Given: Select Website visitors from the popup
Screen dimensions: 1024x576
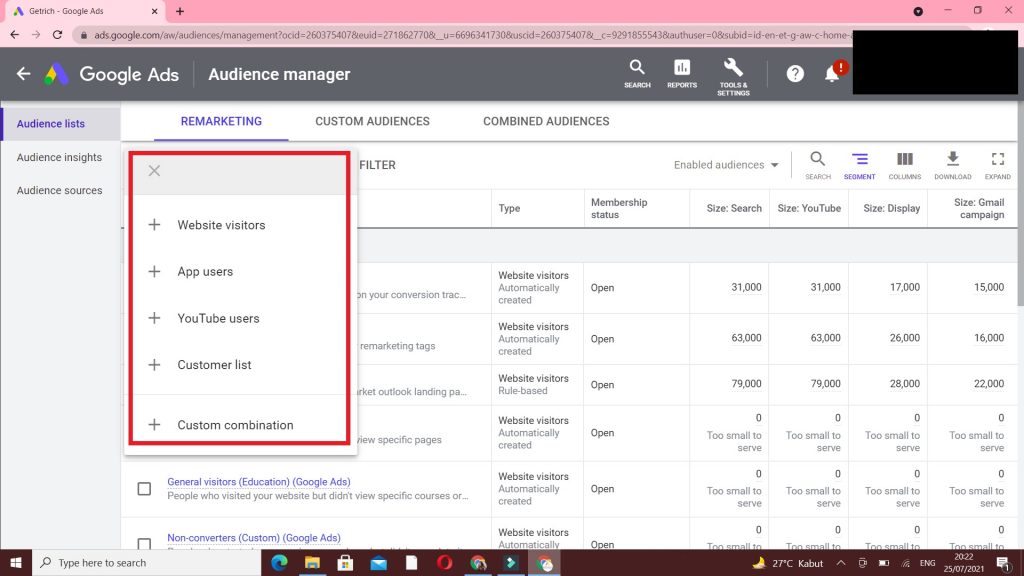Looking at the screenshot, I should coord(221,225).
